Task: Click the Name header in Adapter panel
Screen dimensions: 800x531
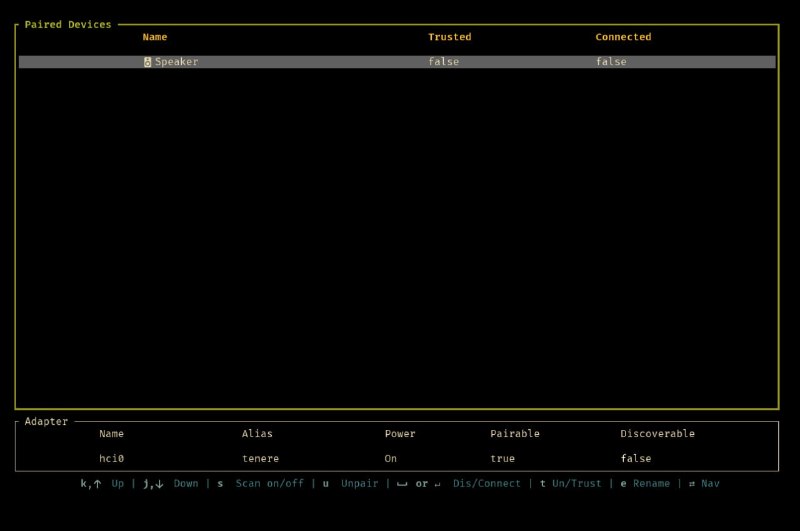Action: 111,434
